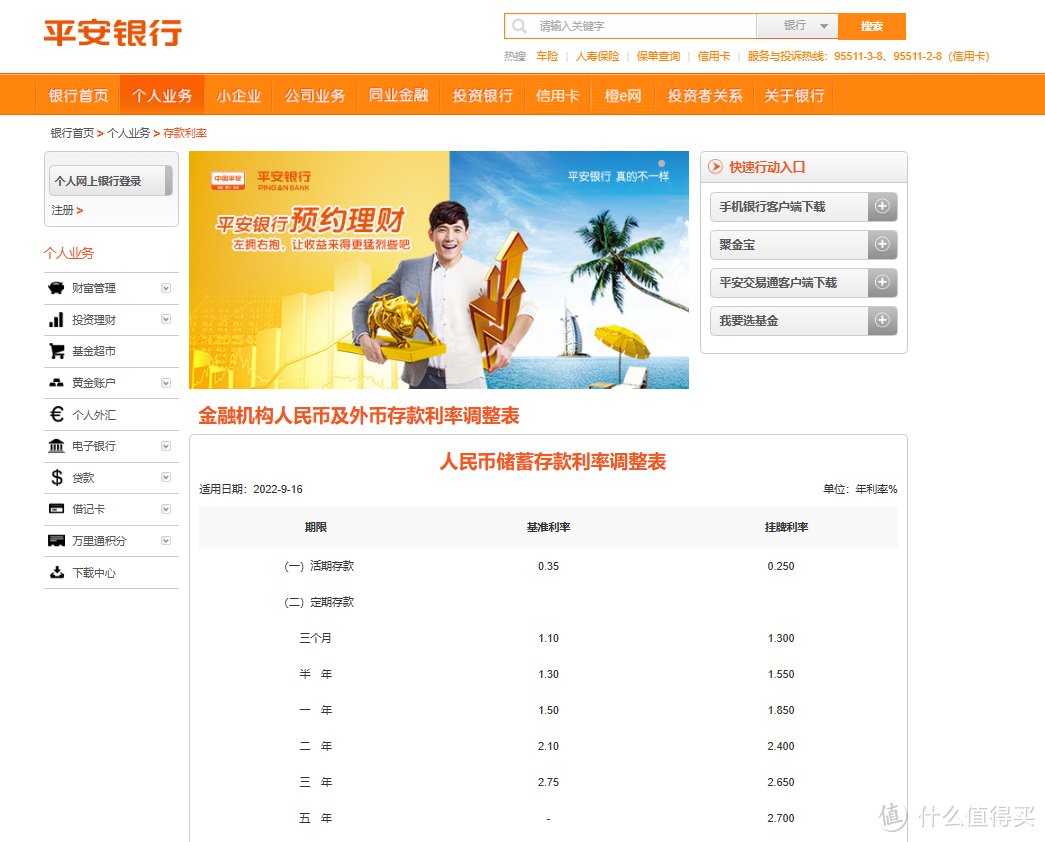Screen dimensions: 1045x842
Task: Click the 预约理财 promotional banner
Action: coord(439,269)
